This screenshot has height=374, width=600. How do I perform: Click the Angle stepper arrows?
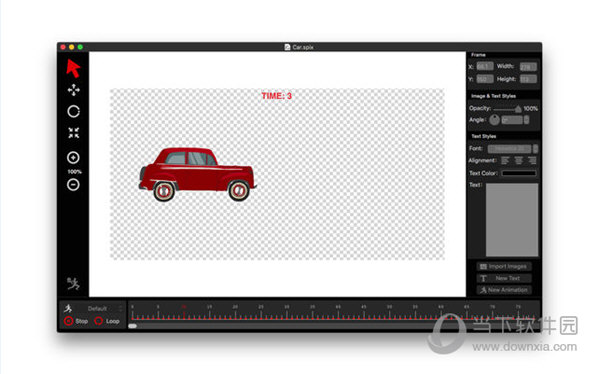tap(527, 120)
